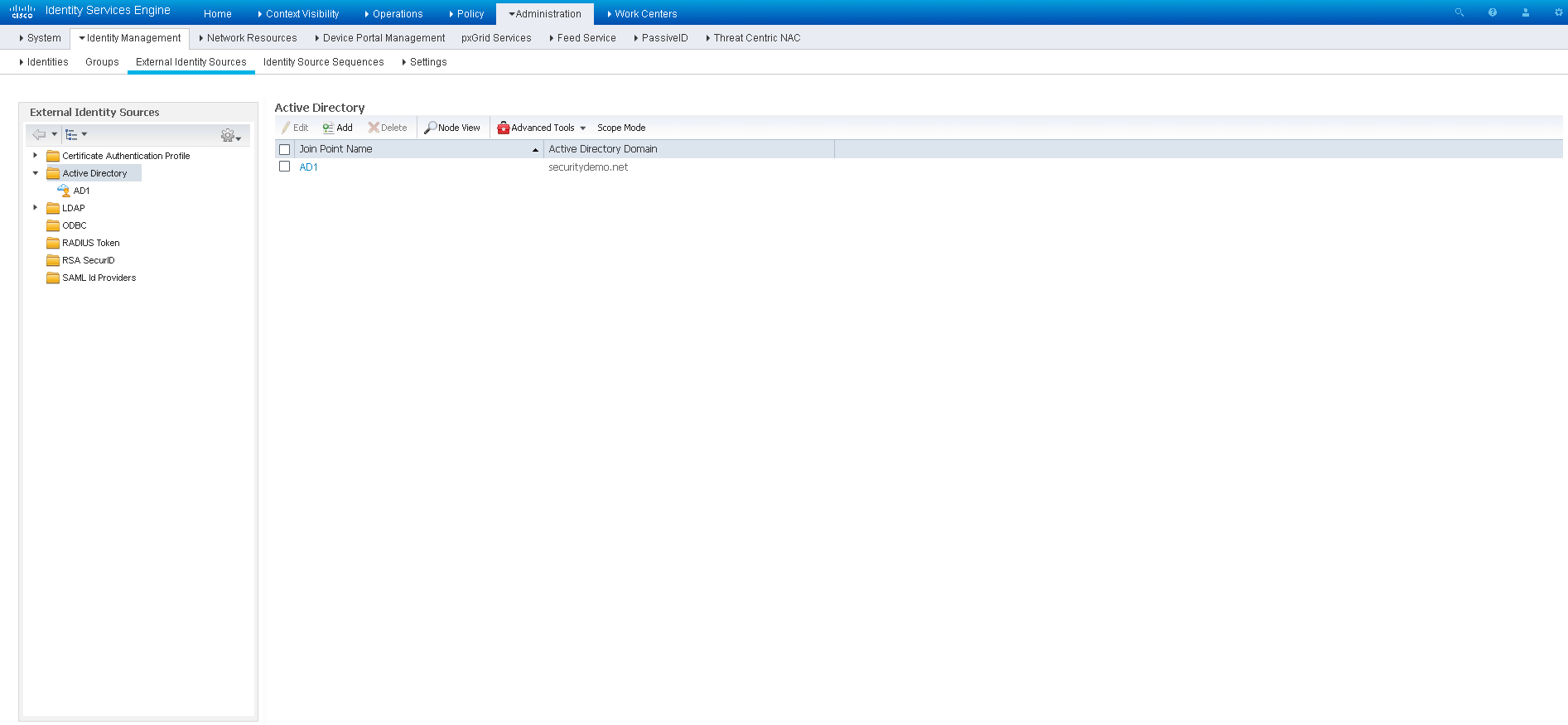
Task: Open the search icon in the top bar
Action: (1459, 12)
